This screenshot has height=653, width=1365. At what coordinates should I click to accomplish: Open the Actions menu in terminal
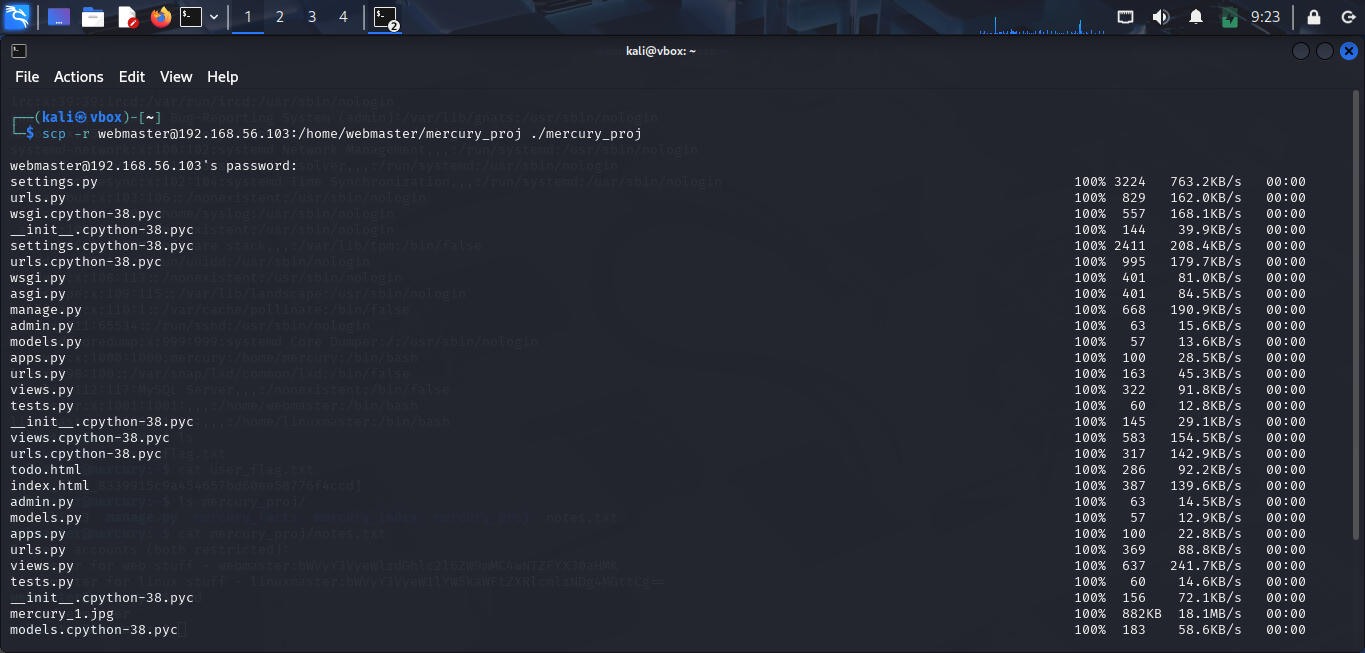pos(78,77)
